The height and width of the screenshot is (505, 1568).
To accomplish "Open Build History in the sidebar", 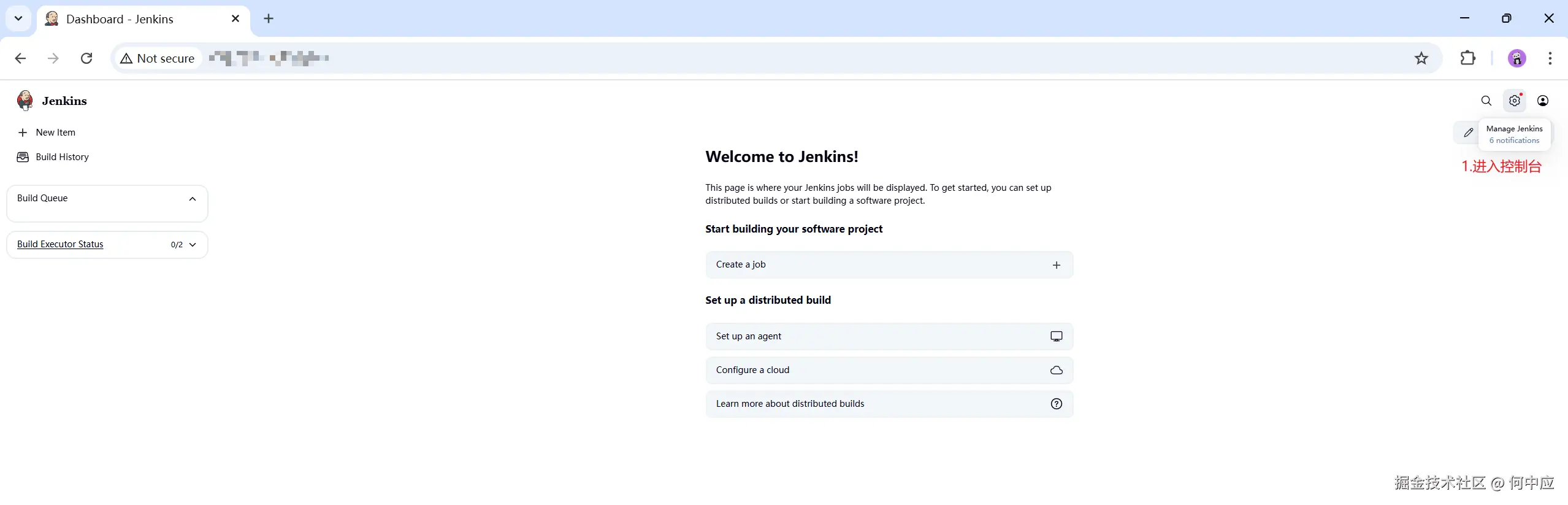I will pyautogui.click(x=53, y=157).
